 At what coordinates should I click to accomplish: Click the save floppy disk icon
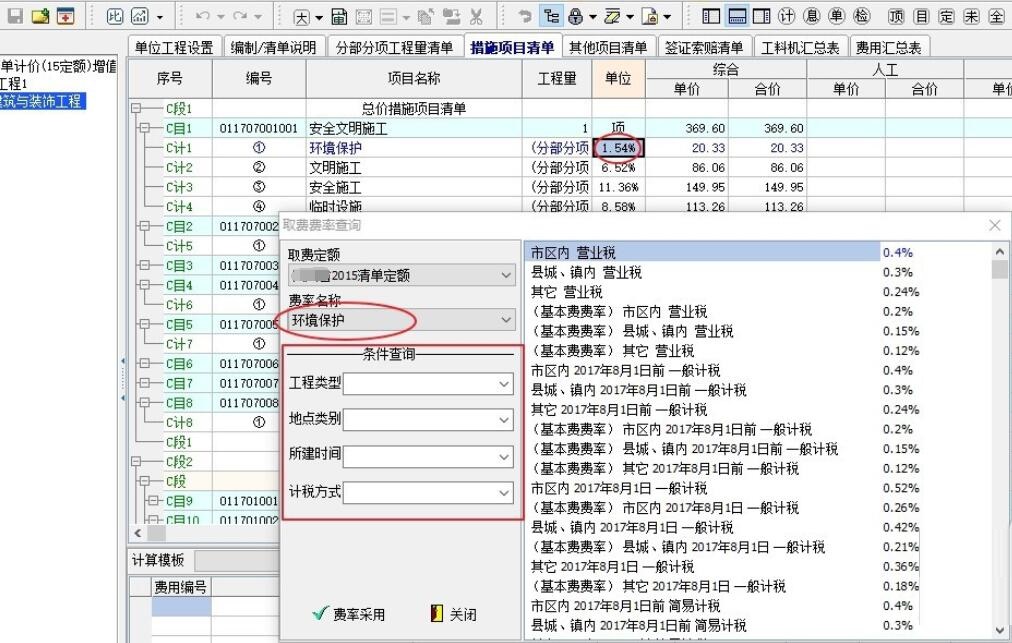tap(15, 16)
